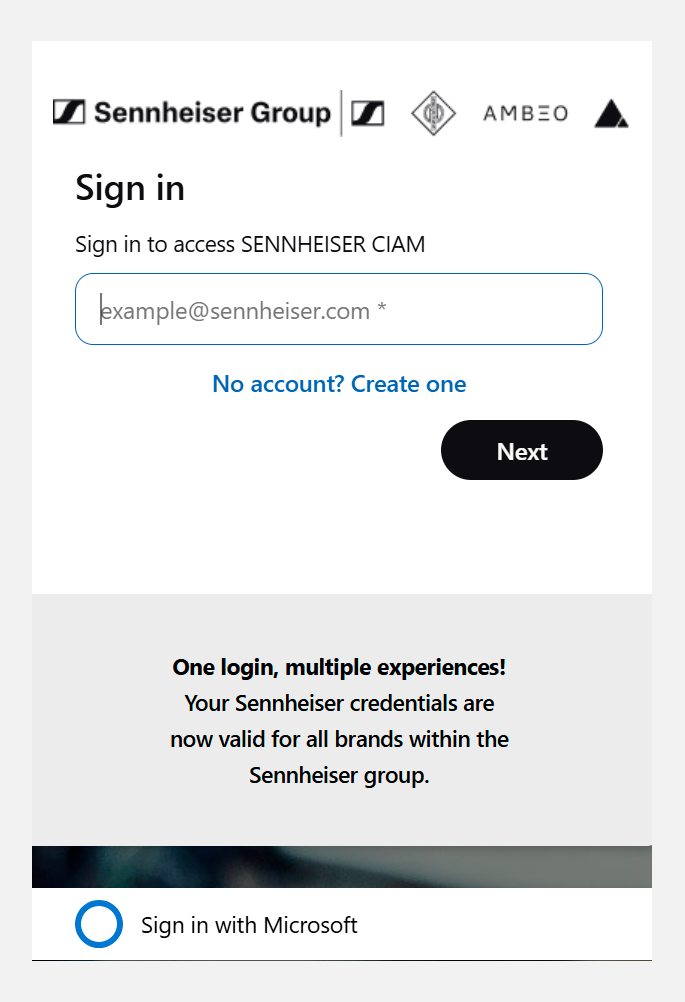This screenshot has height=1002, width=685.
Task: Select the Neumann diamond logo
Action: [x=433, y=113]
